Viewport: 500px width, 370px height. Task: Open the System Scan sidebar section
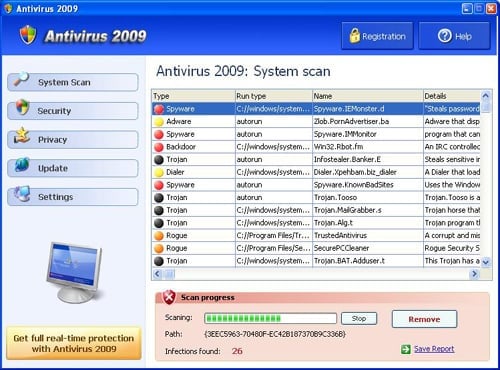coord(73,82)
